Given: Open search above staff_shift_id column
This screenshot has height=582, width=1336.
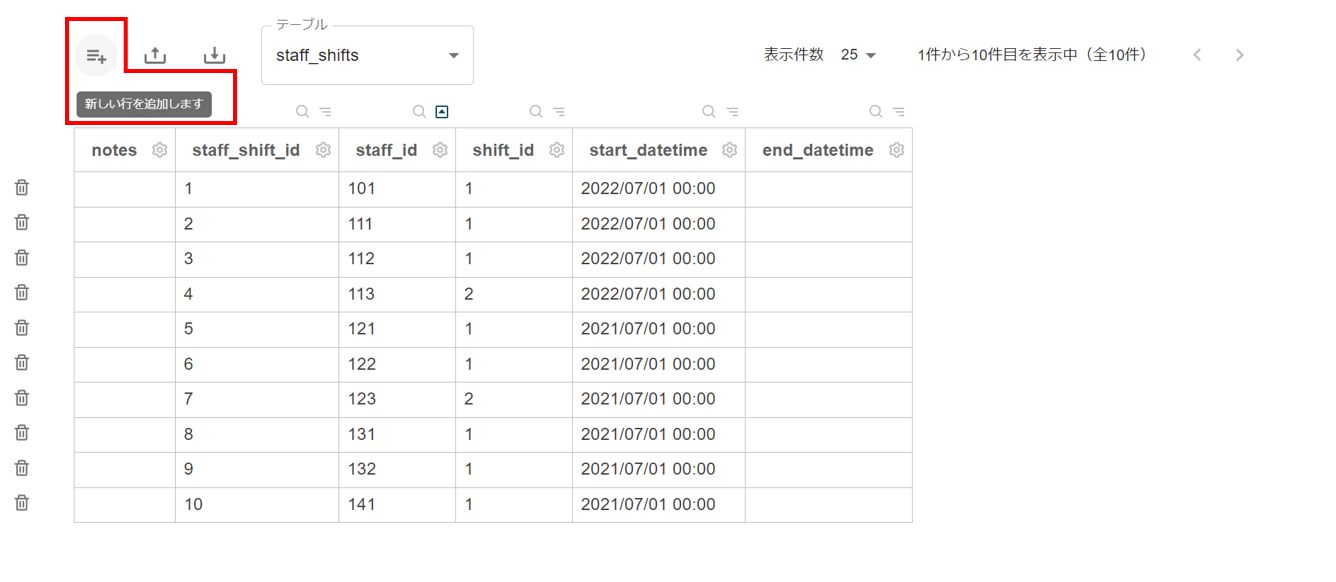Looking at the screenshot, I should point(302,112).
